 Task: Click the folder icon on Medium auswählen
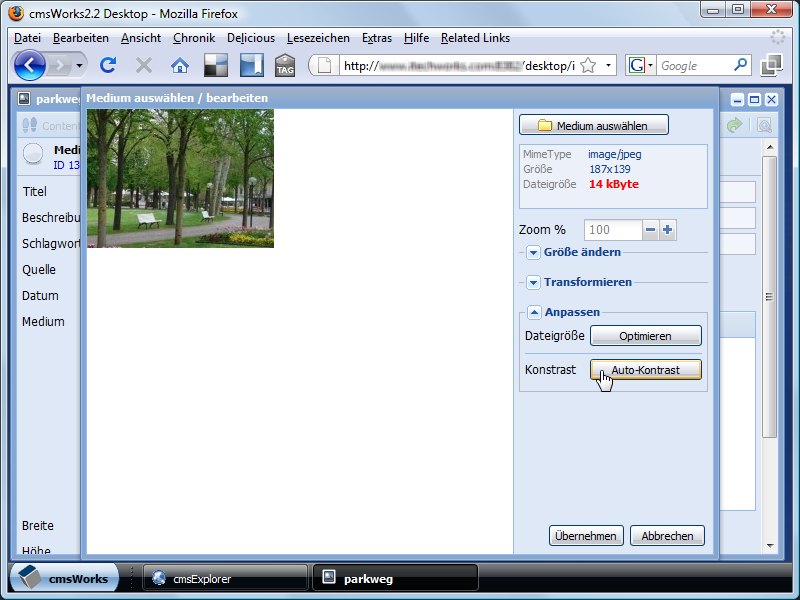point(544,125)
